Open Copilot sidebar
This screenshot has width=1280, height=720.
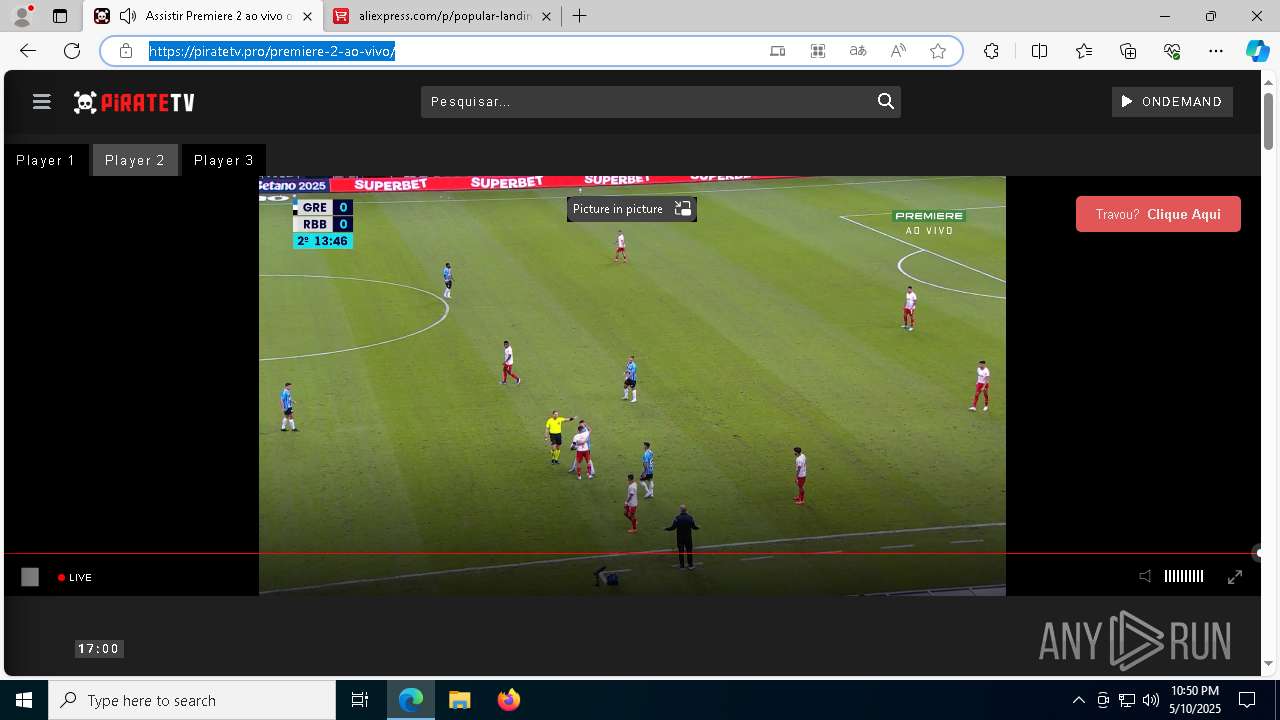pyautogui.click(x=1257, y=51)
